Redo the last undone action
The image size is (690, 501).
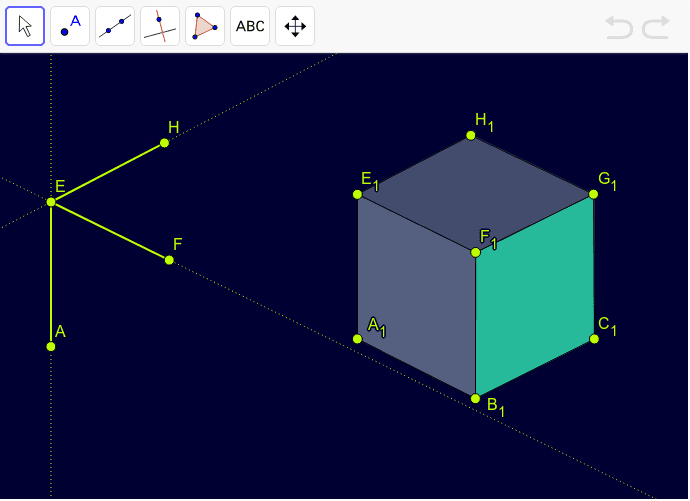[x=656, y=27]
